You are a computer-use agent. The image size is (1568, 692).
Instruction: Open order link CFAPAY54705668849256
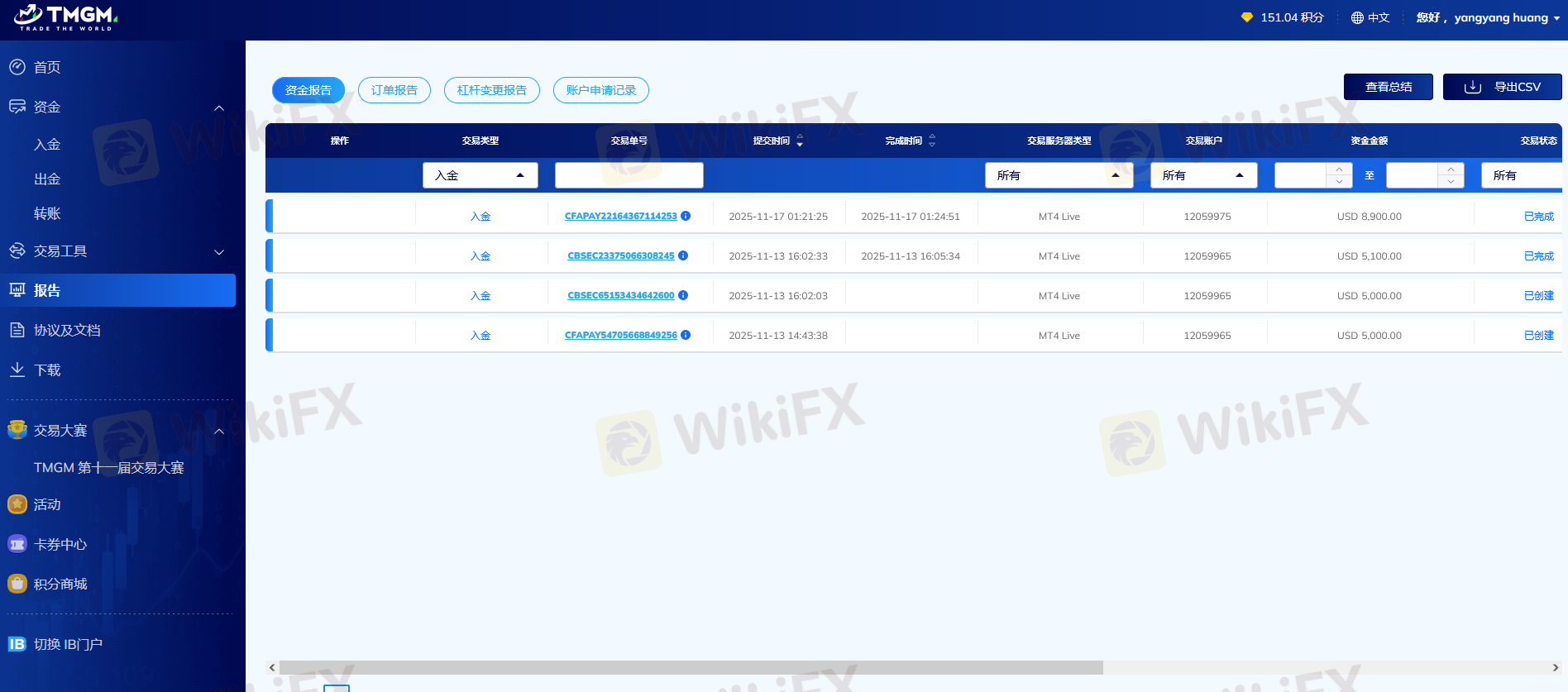click(x=620, y=335)
